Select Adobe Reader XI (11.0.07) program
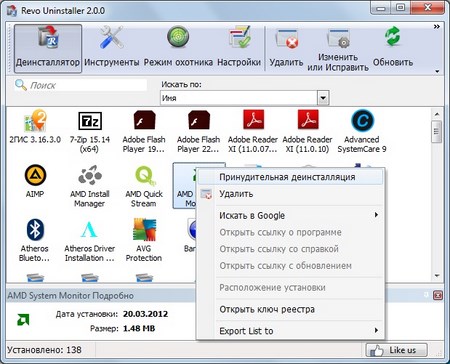Image resolution: width=450 pixels, height=364 pixels. (253, 132)
